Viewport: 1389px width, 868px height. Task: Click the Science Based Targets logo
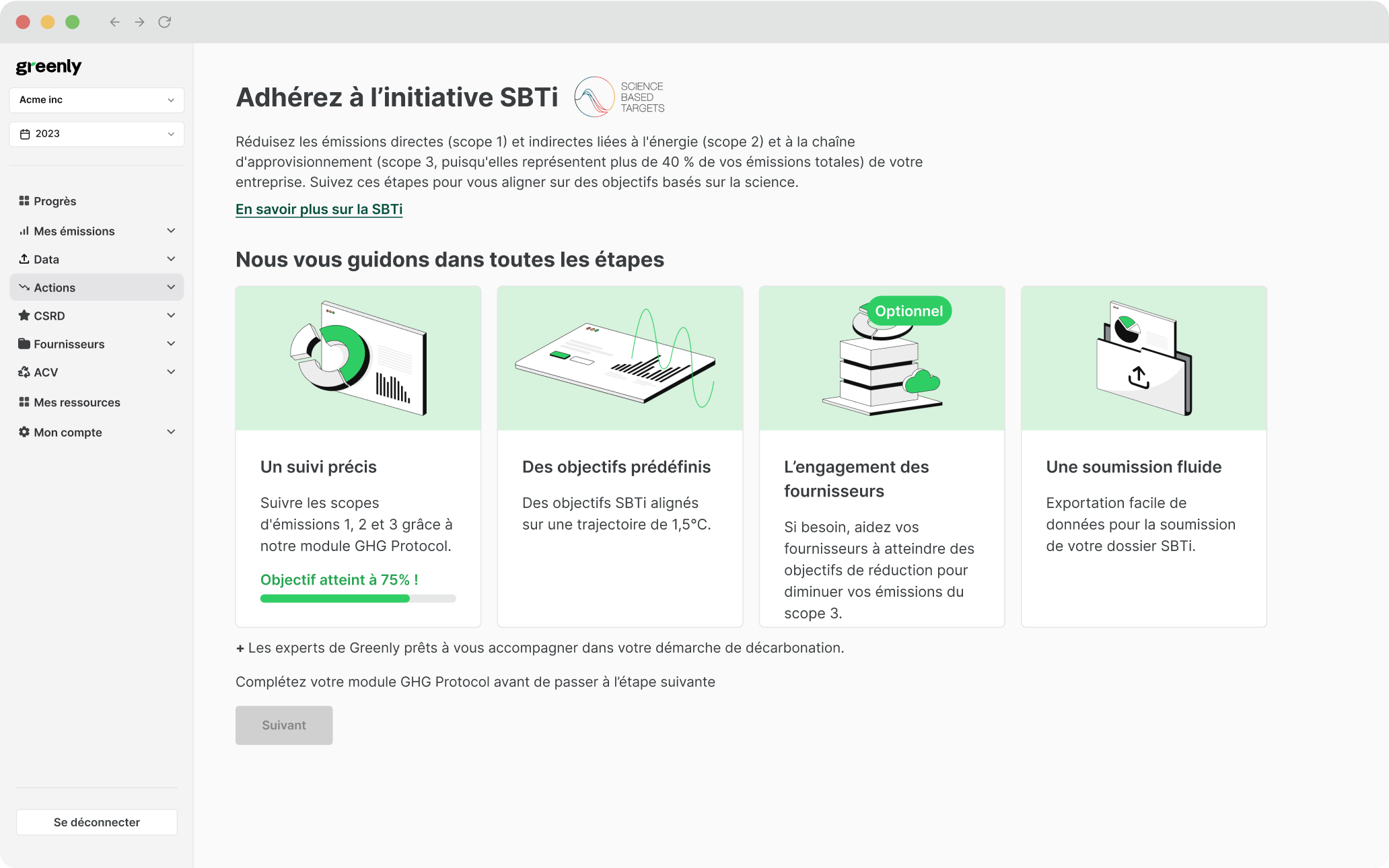pos(619,97)
